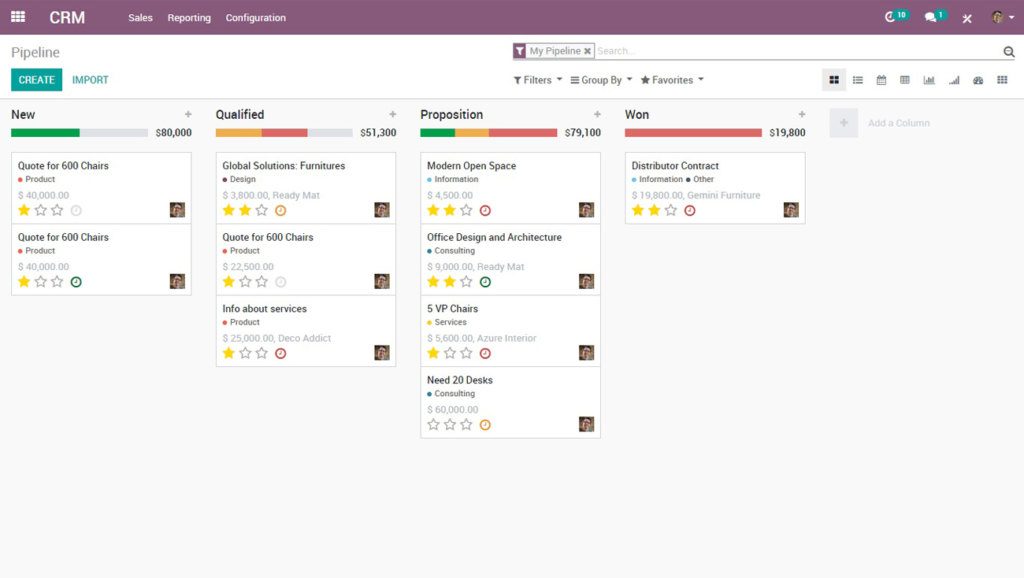Open the pivot table view
The height and width of the screenshot is (578, 1024).
click(x=905, y=79)
